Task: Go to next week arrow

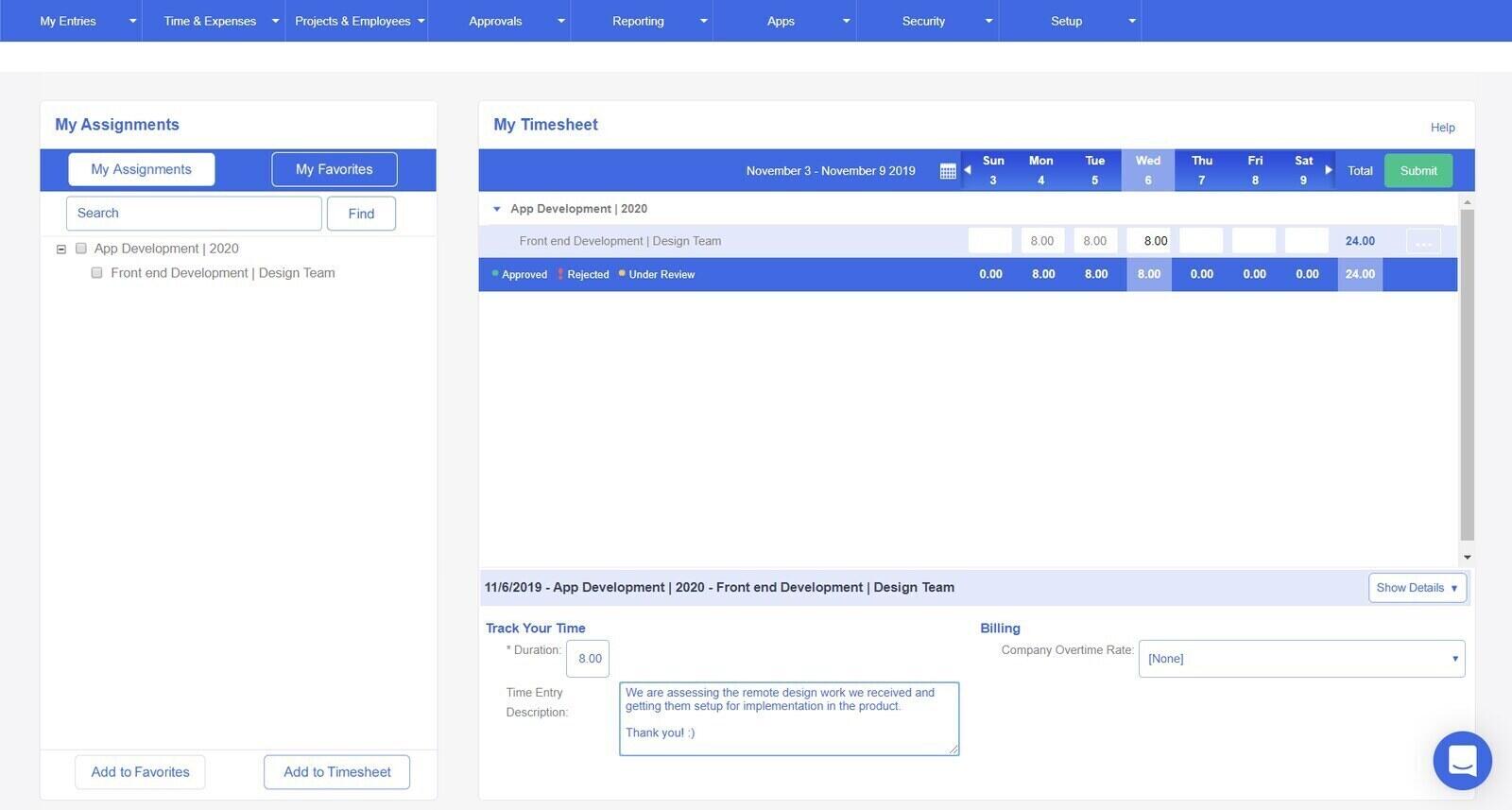Action: pos(1328,170)
